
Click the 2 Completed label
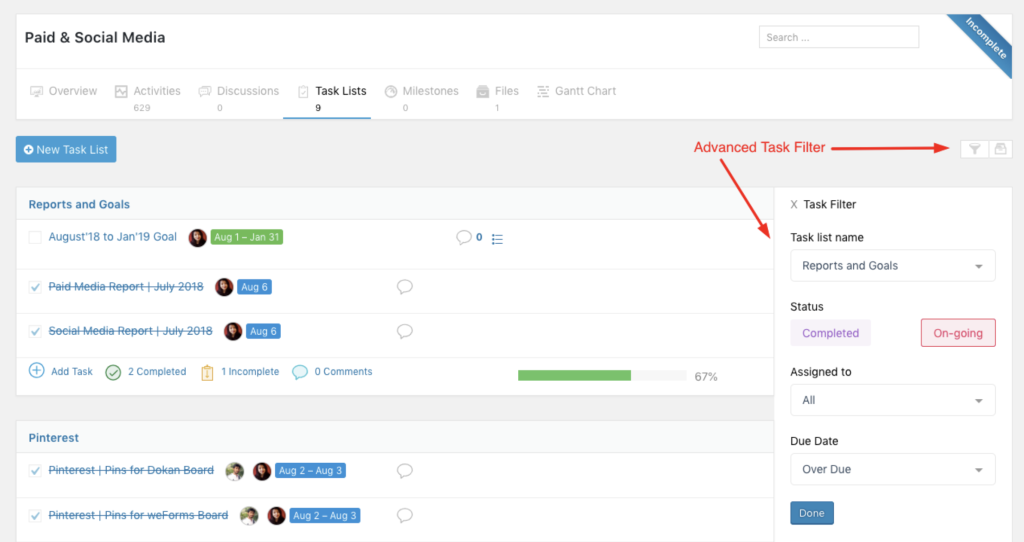pos(157,372)
